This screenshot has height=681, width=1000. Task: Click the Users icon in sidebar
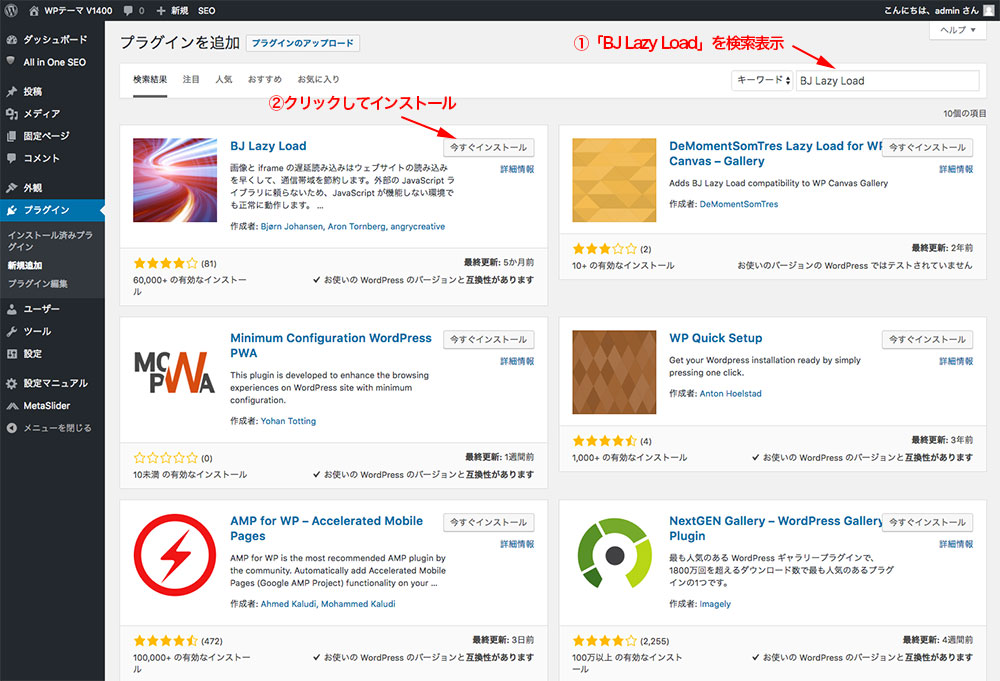(11, 309)
